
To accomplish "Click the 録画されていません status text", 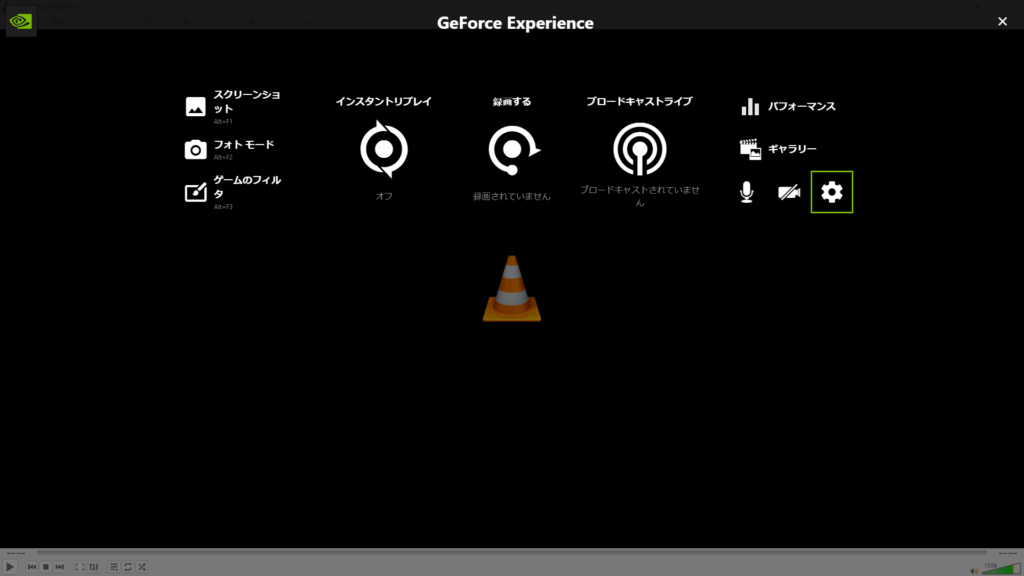I will pyautogui.click(x=511, y=196).
